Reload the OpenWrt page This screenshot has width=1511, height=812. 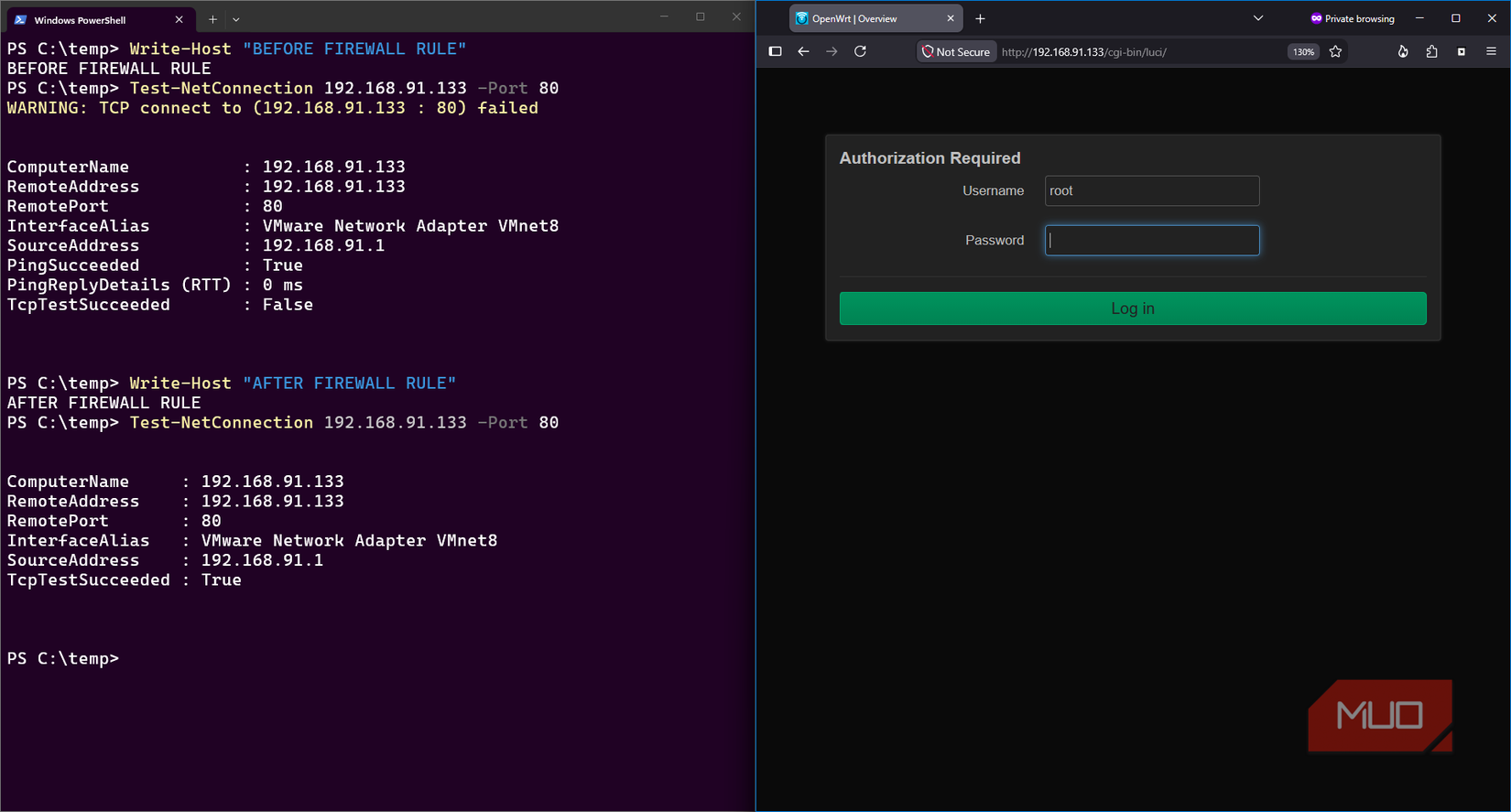[860, 51]
